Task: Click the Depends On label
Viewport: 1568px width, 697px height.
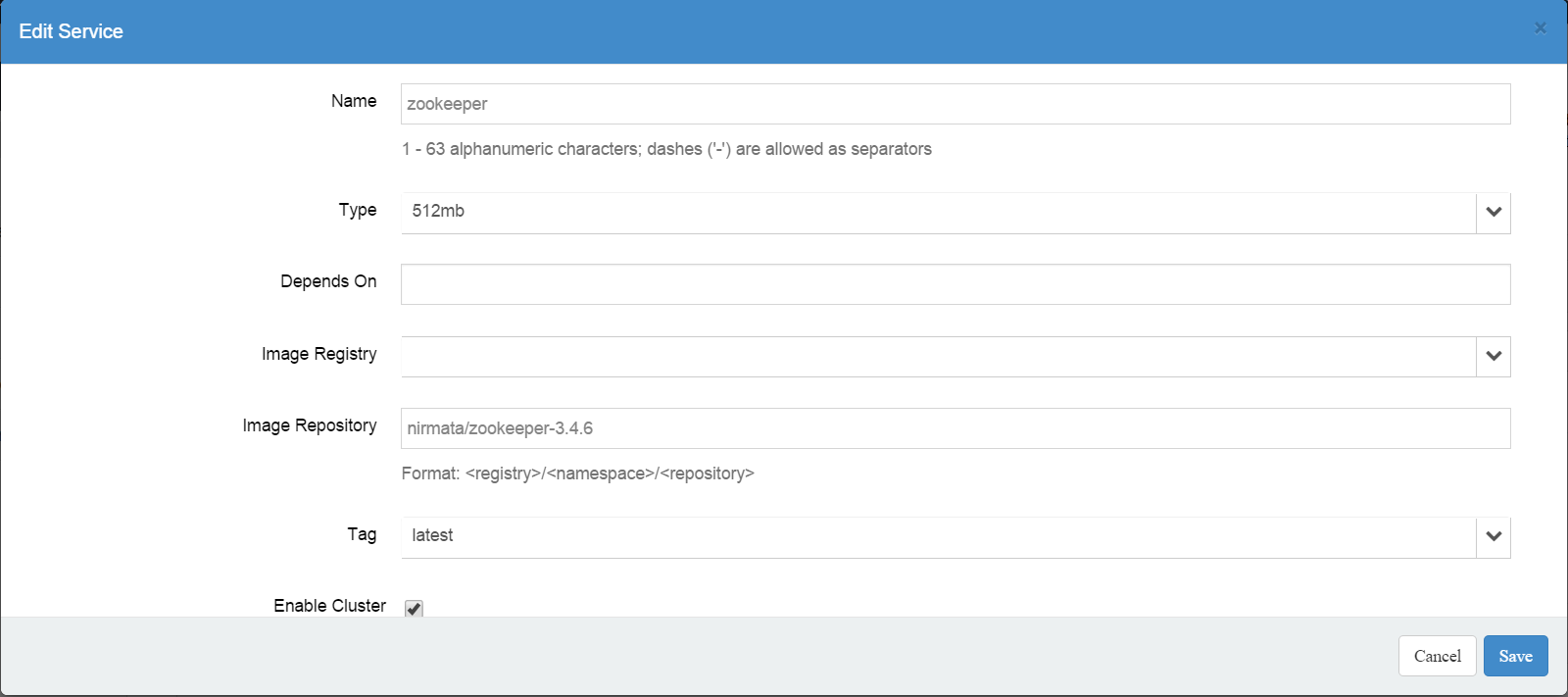Action: 328,281
